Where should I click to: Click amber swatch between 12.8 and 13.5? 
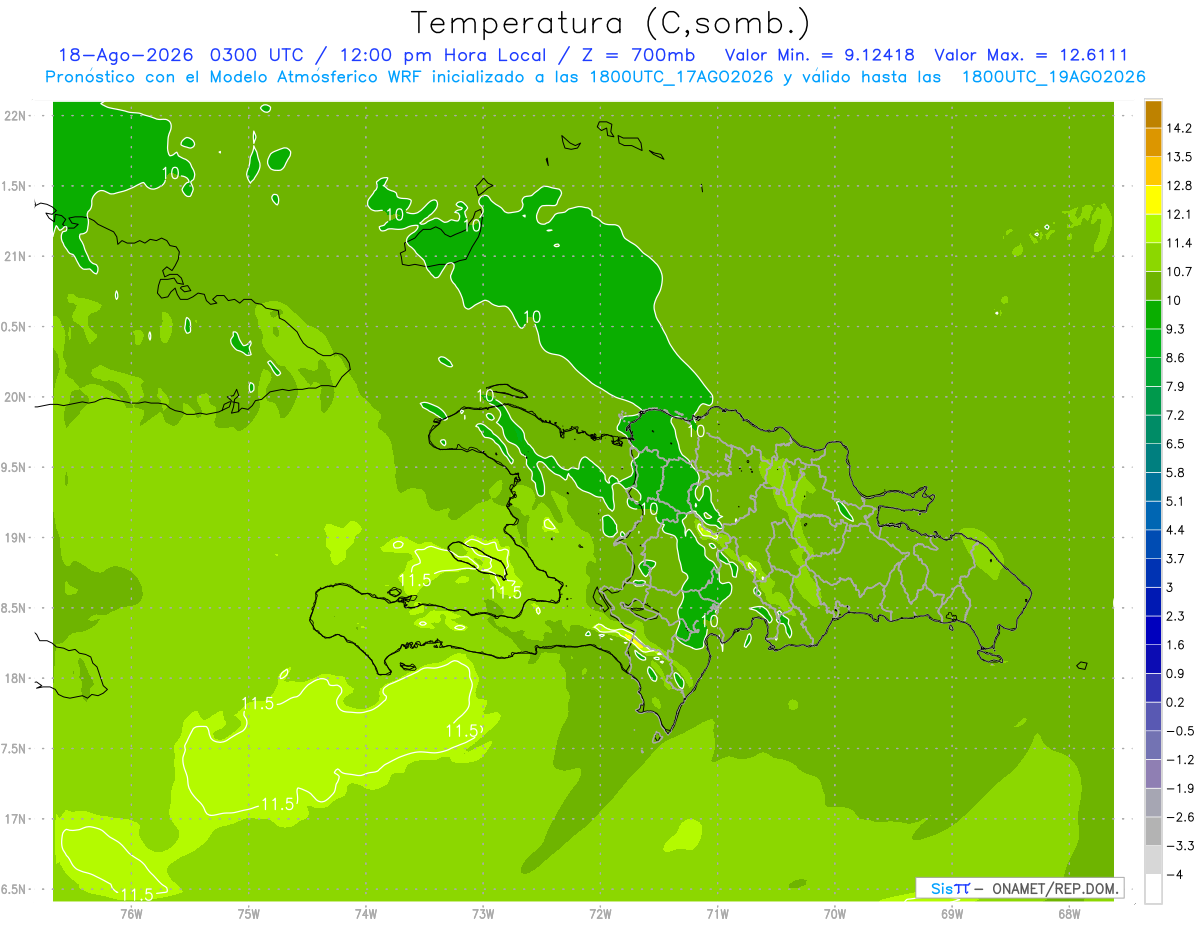point(1153,171)
